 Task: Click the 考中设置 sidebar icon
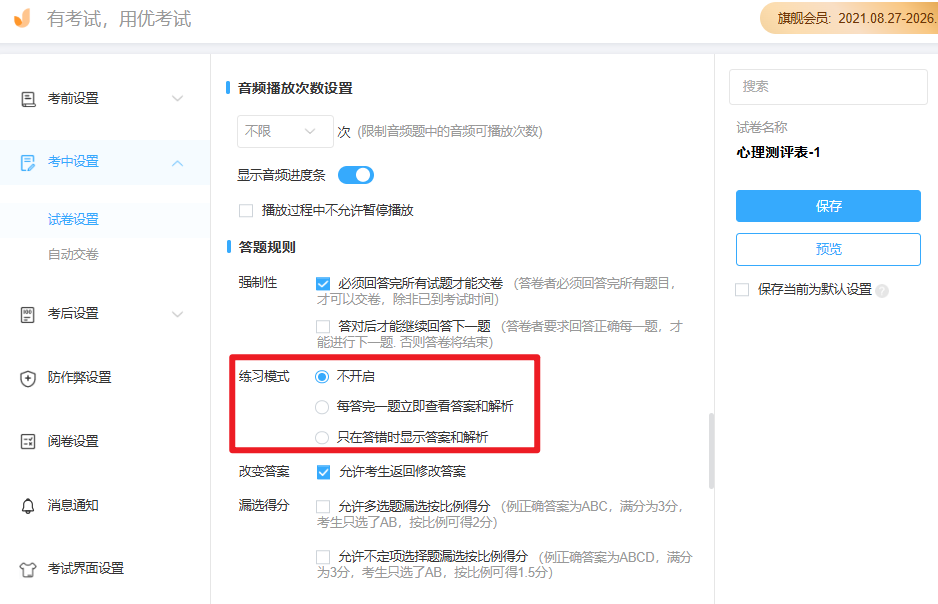pyautogui.click(x=28, y=162)
